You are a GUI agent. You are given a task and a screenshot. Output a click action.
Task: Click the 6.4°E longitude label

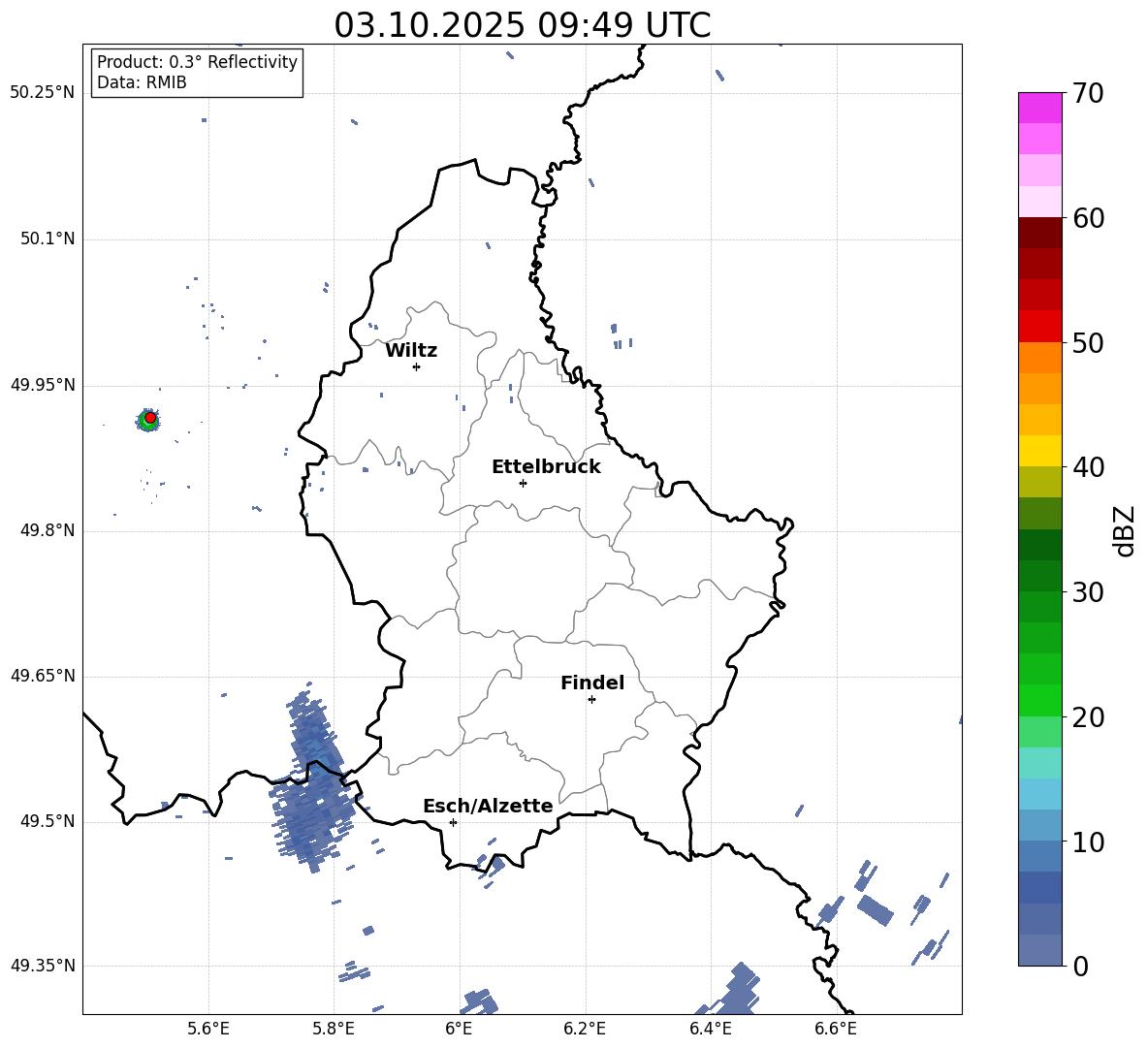[x=710, y=1029]
